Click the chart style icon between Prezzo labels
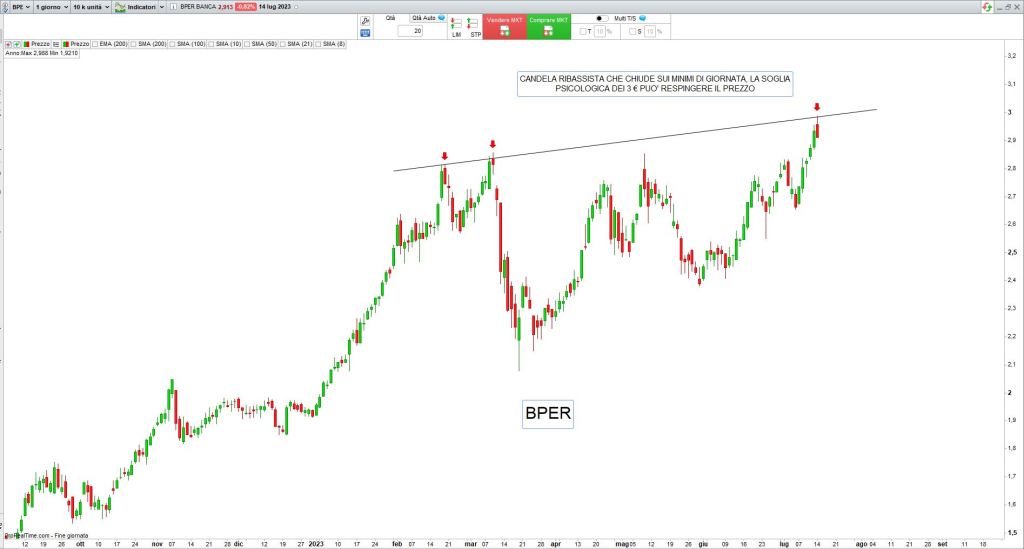Viewport: 1024px width, 549px height. [56, 44]
